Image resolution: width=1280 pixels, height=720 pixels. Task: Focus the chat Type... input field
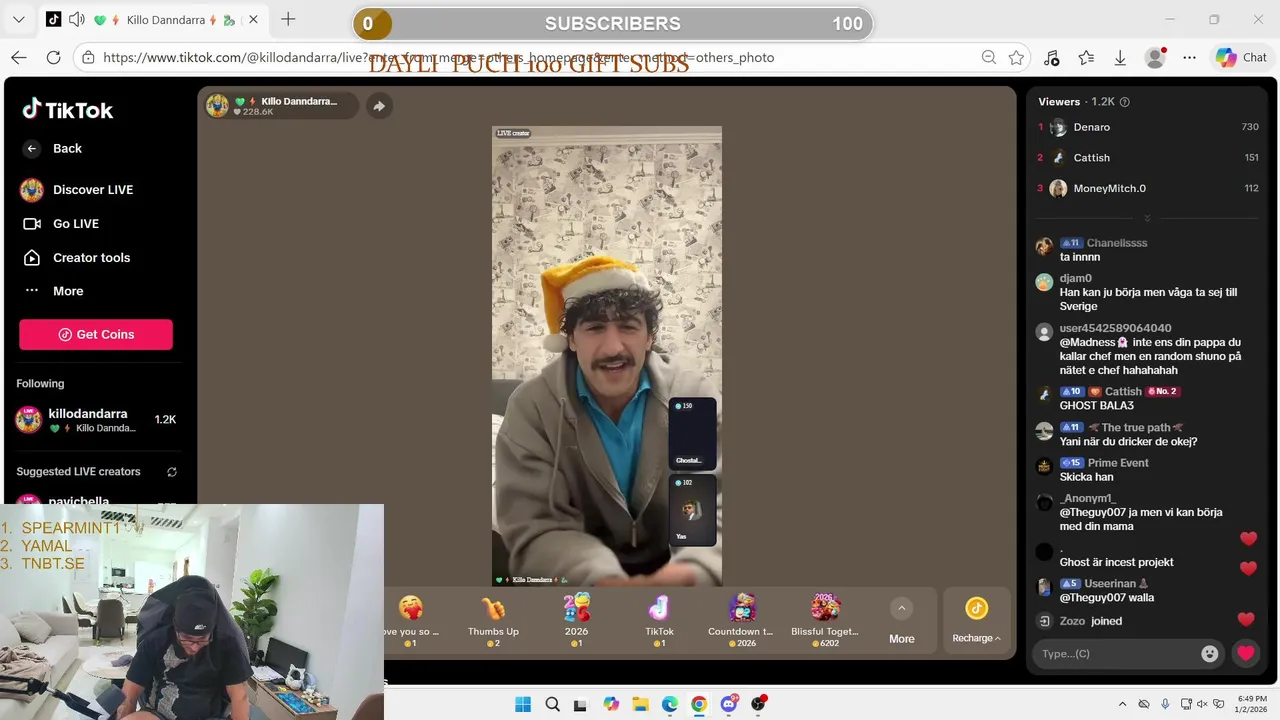coord(1115,654)
